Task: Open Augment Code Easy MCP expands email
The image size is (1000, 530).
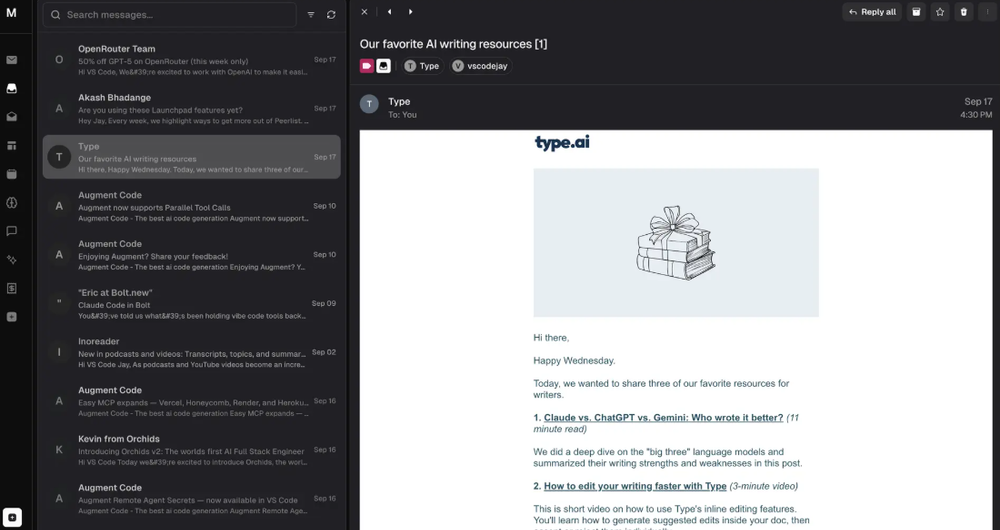Action: [191, 401]
